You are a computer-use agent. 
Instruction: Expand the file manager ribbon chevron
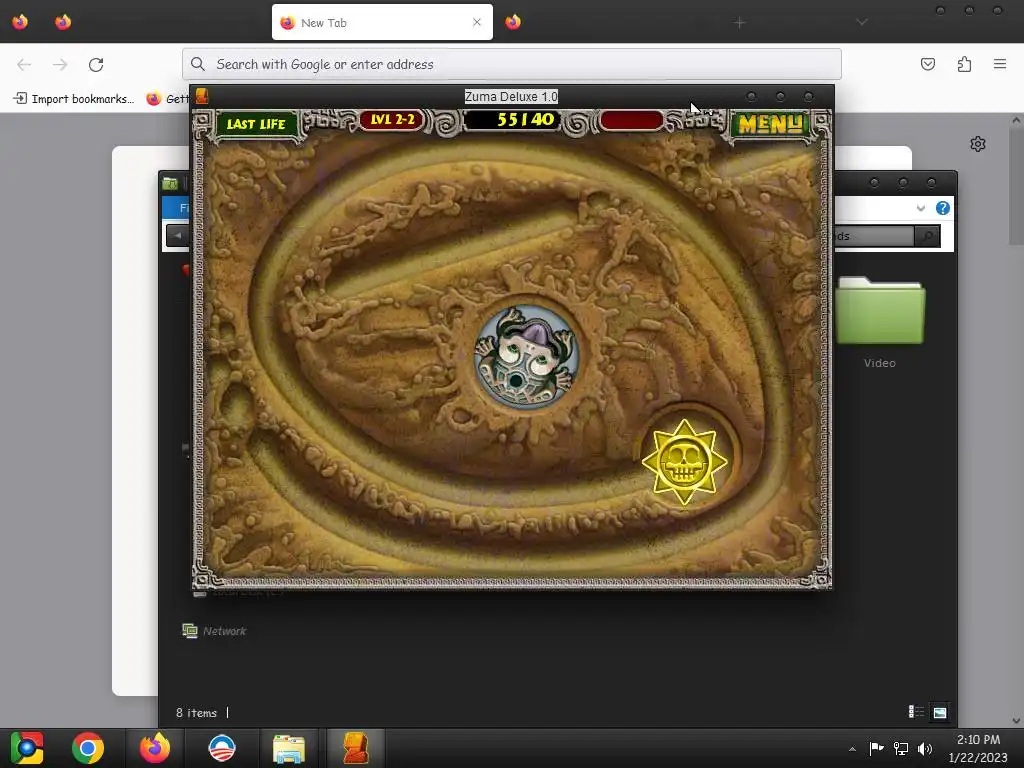921,208
